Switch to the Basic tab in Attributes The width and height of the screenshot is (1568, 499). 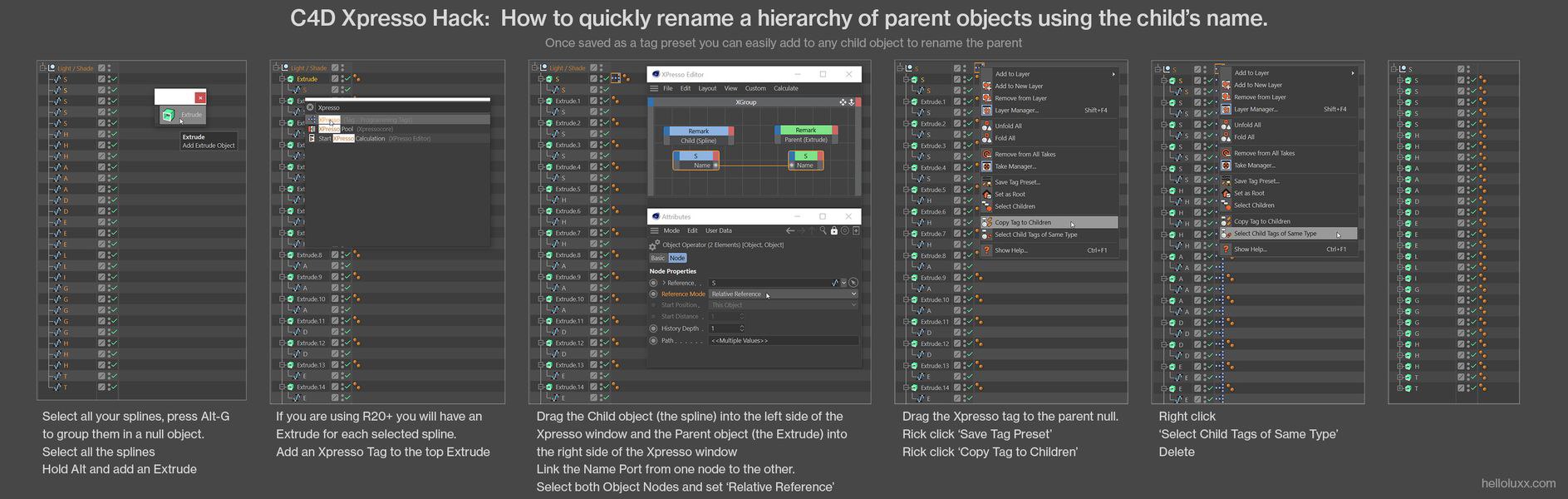coord(658,258)
